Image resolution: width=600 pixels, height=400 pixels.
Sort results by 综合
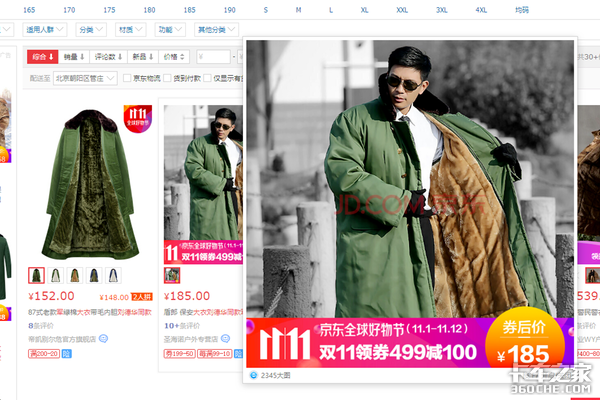pyautogui.click(x=42, y=57)
